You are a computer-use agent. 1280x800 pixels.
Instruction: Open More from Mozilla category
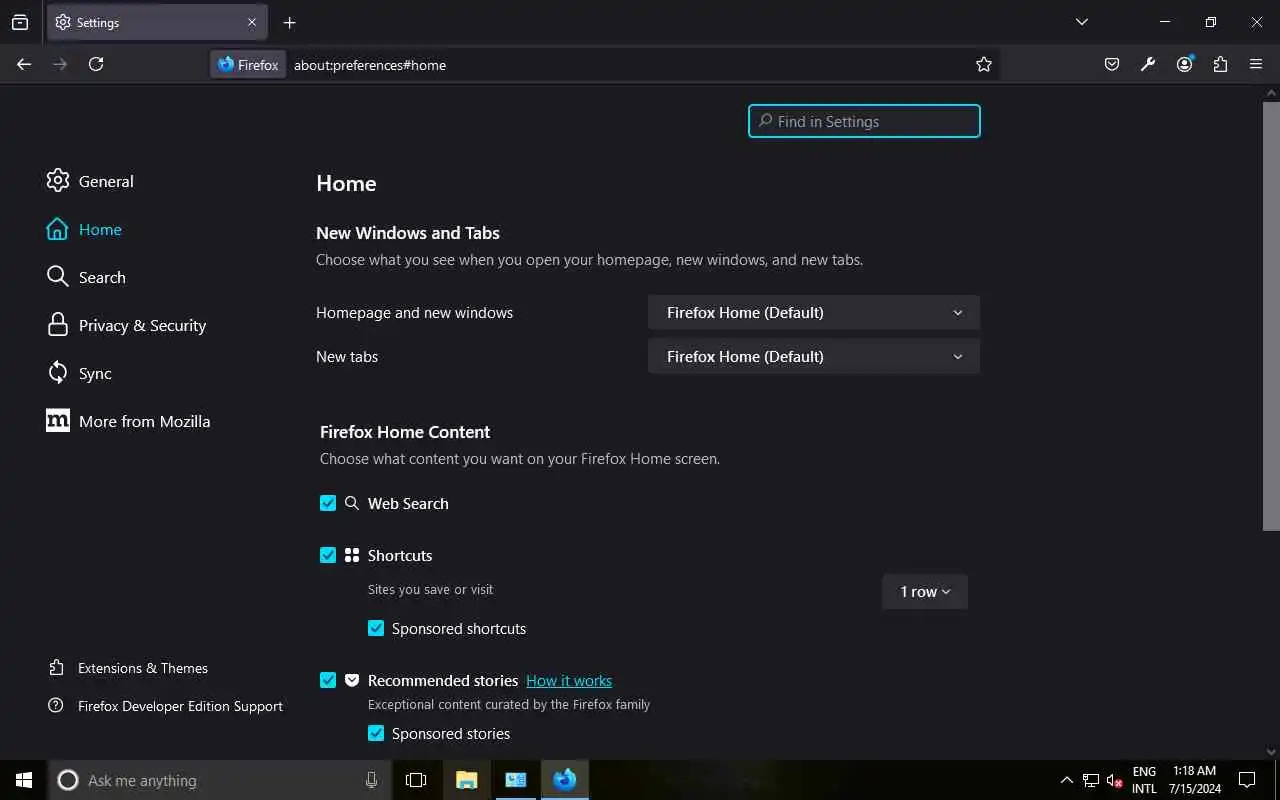point(128,421)
